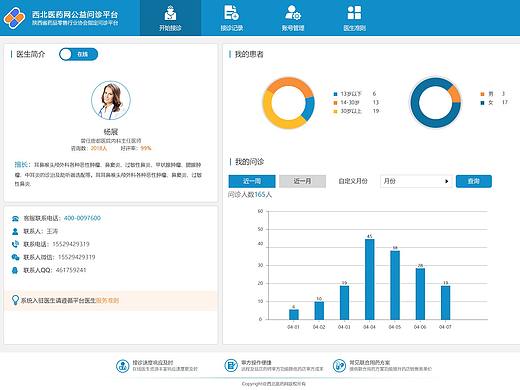The width and height of the screenshot is (520, 390).
Task: Select the 近一月 button
Action: point(302,181)
